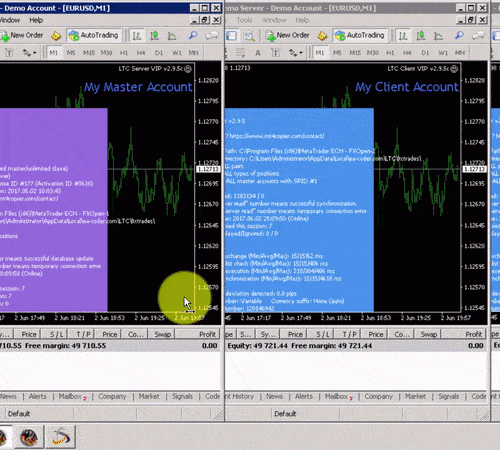
Task: Open Mailbox tab in Client terminal
Action: tap(338, 397)
